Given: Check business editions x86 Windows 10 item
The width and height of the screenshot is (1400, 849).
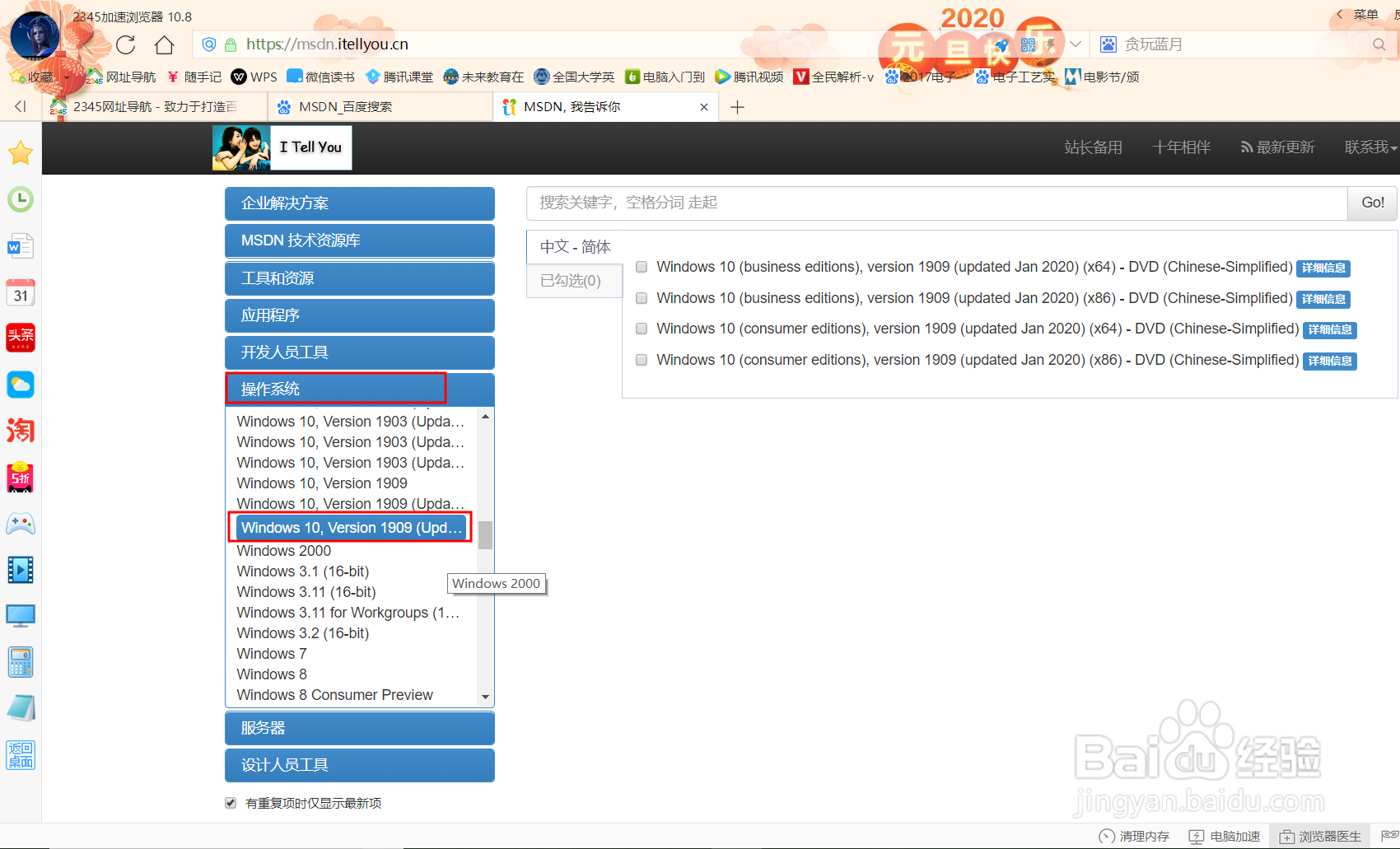Looking at the screenshot, I should 642,298.
